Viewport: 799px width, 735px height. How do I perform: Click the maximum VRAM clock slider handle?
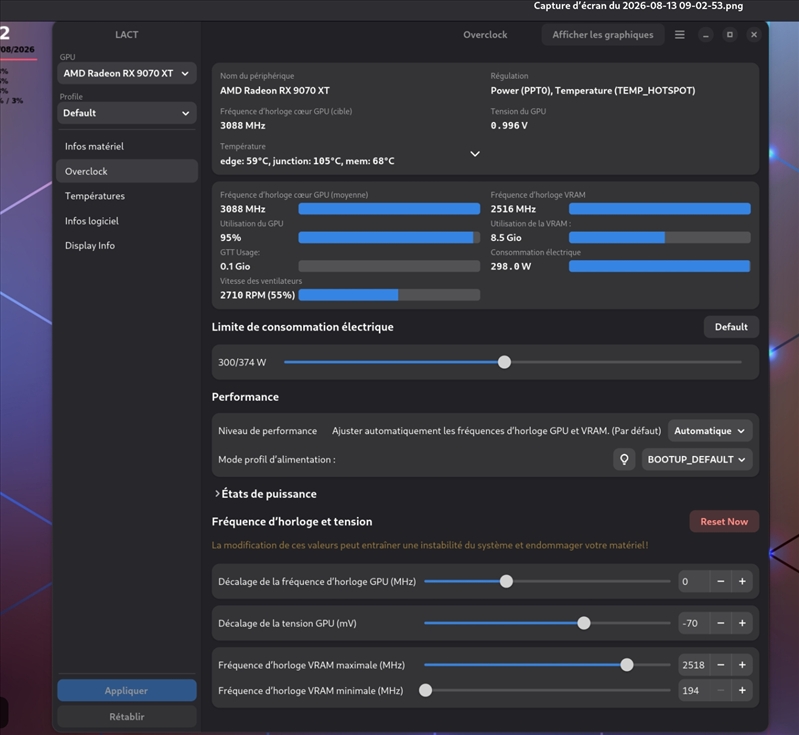coord(627,665)
